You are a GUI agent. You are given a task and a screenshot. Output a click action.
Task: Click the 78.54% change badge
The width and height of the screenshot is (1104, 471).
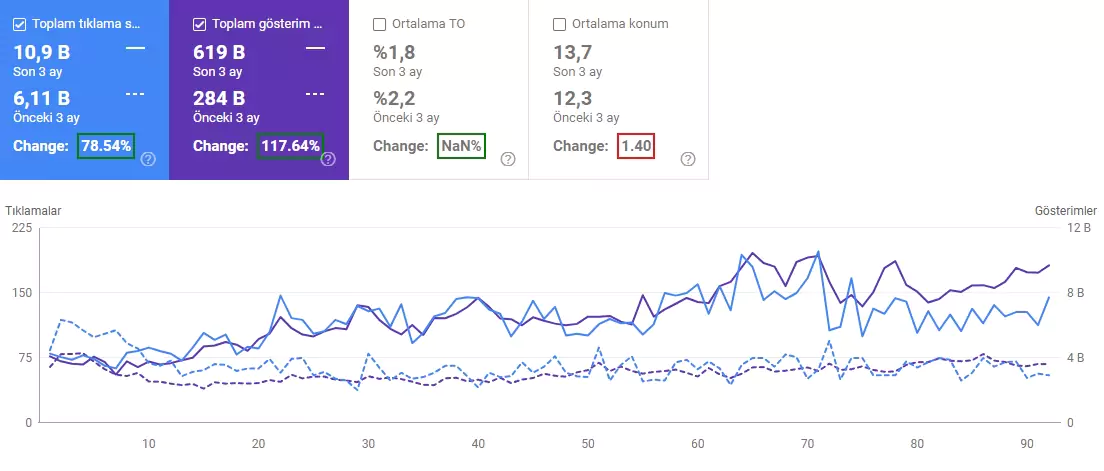coord(105,146)
